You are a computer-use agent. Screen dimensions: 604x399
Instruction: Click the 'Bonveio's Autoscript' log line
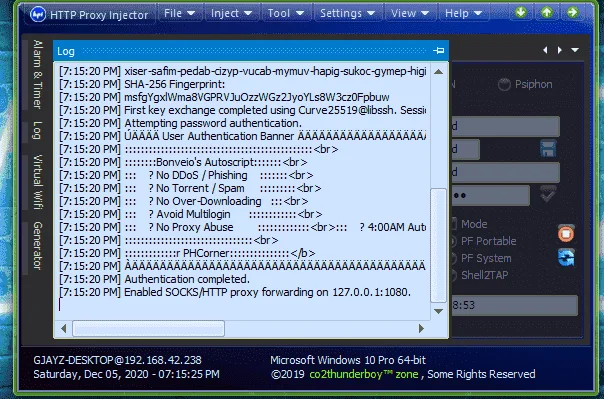(183, 162)
